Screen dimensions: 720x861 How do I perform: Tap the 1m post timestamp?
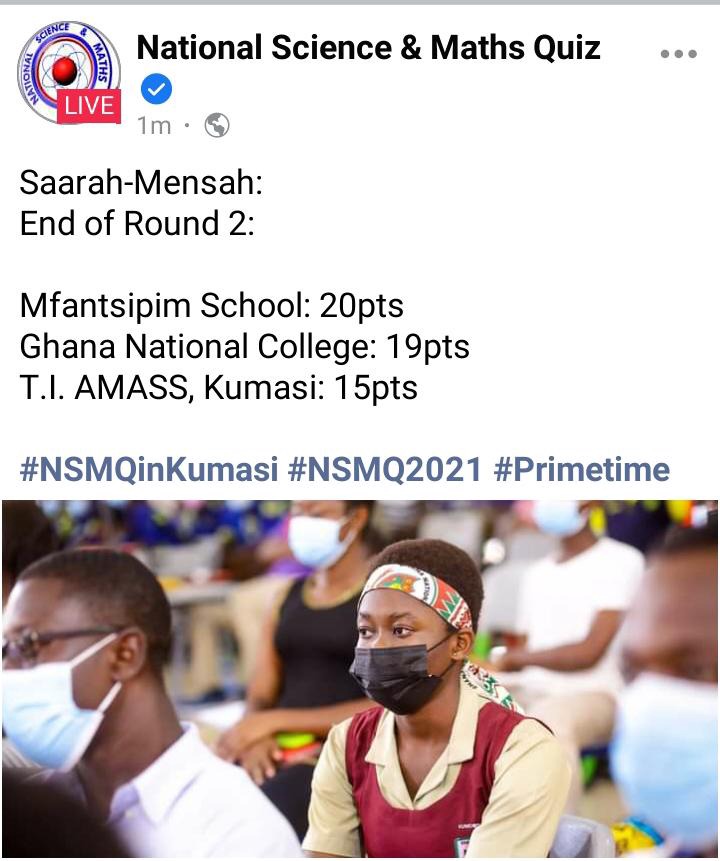click(154, 126)
